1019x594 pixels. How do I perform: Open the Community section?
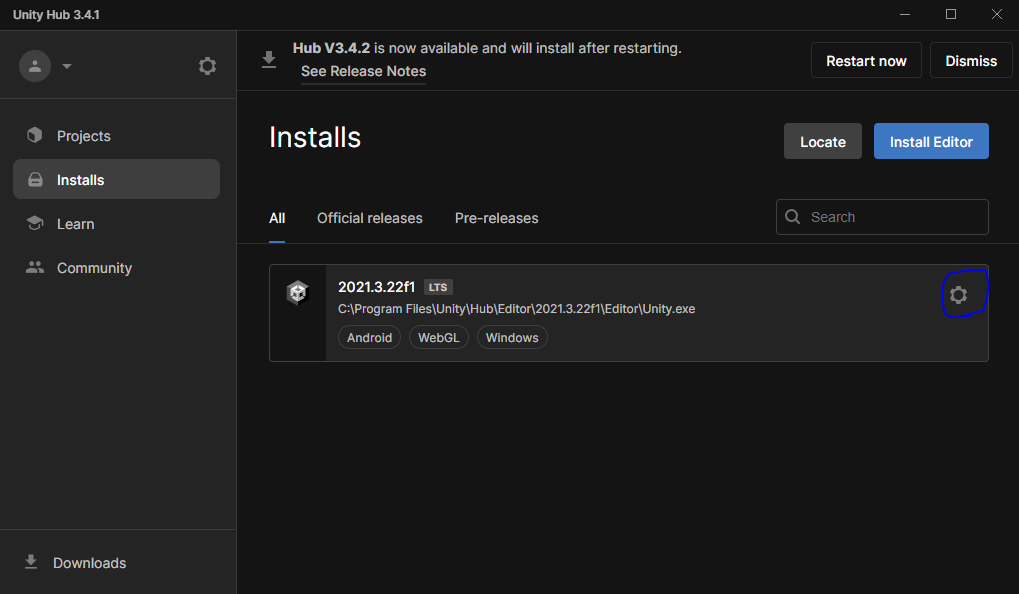pyautogui.click(x=94, y=268)
